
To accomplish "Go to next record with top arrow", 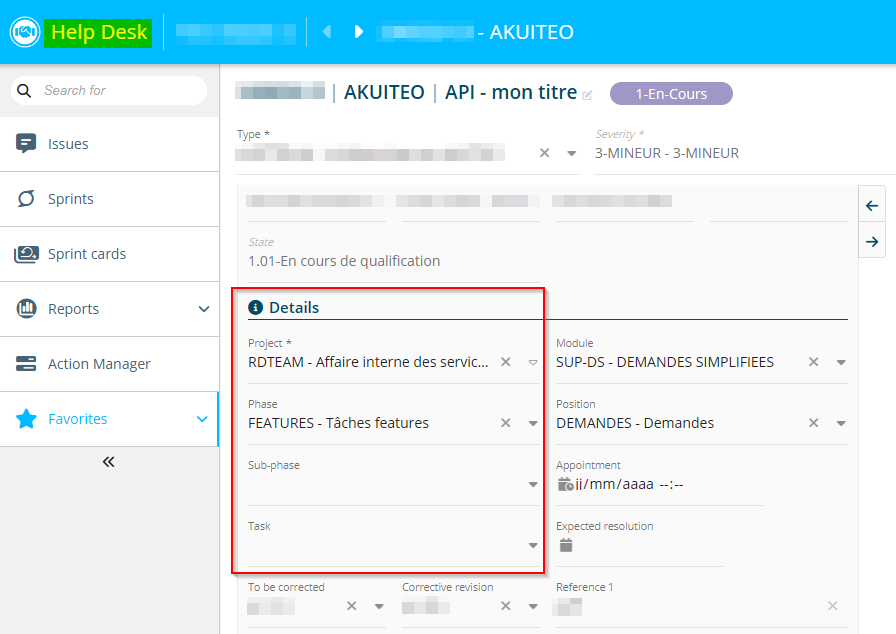I will click(358, 32).
